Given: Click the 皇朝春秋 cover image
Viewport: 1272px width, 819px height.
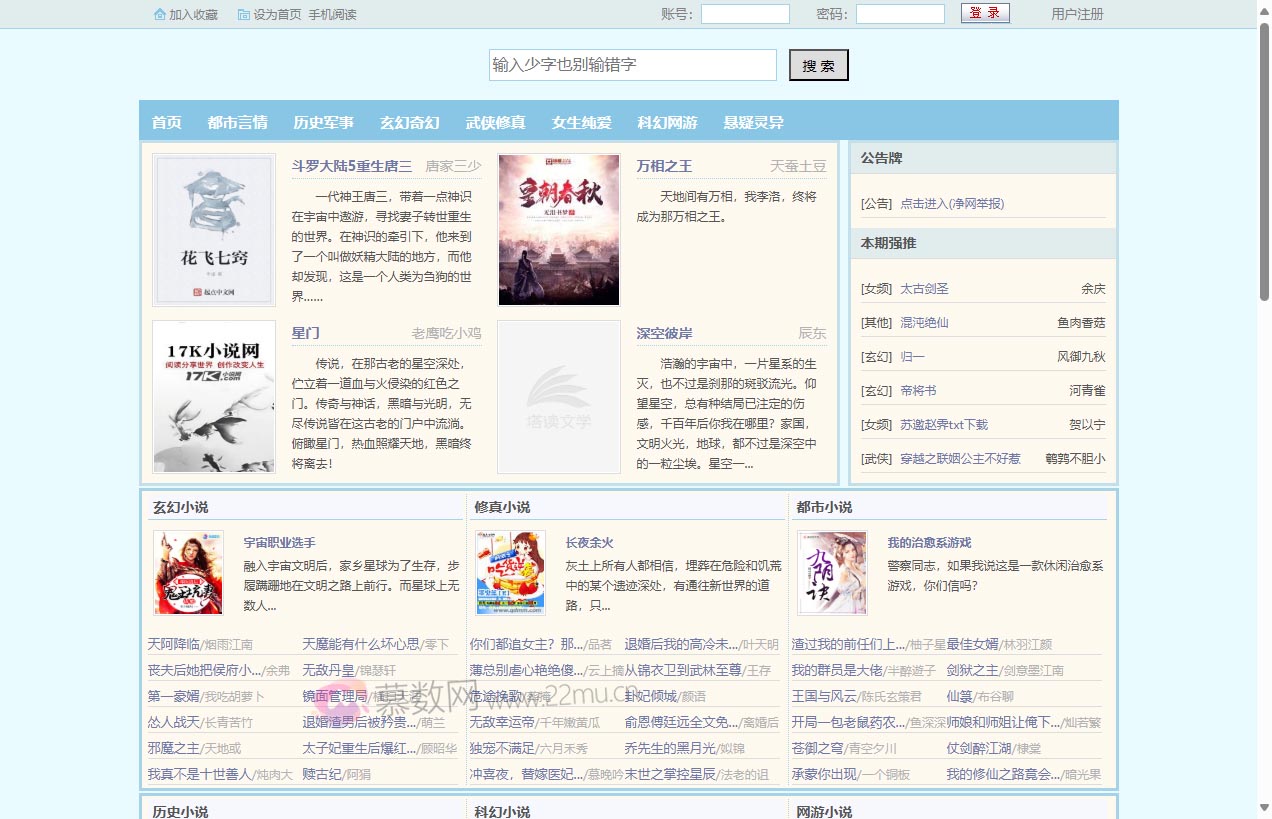Looking at the screenshot, I should (x=559, y=229).
